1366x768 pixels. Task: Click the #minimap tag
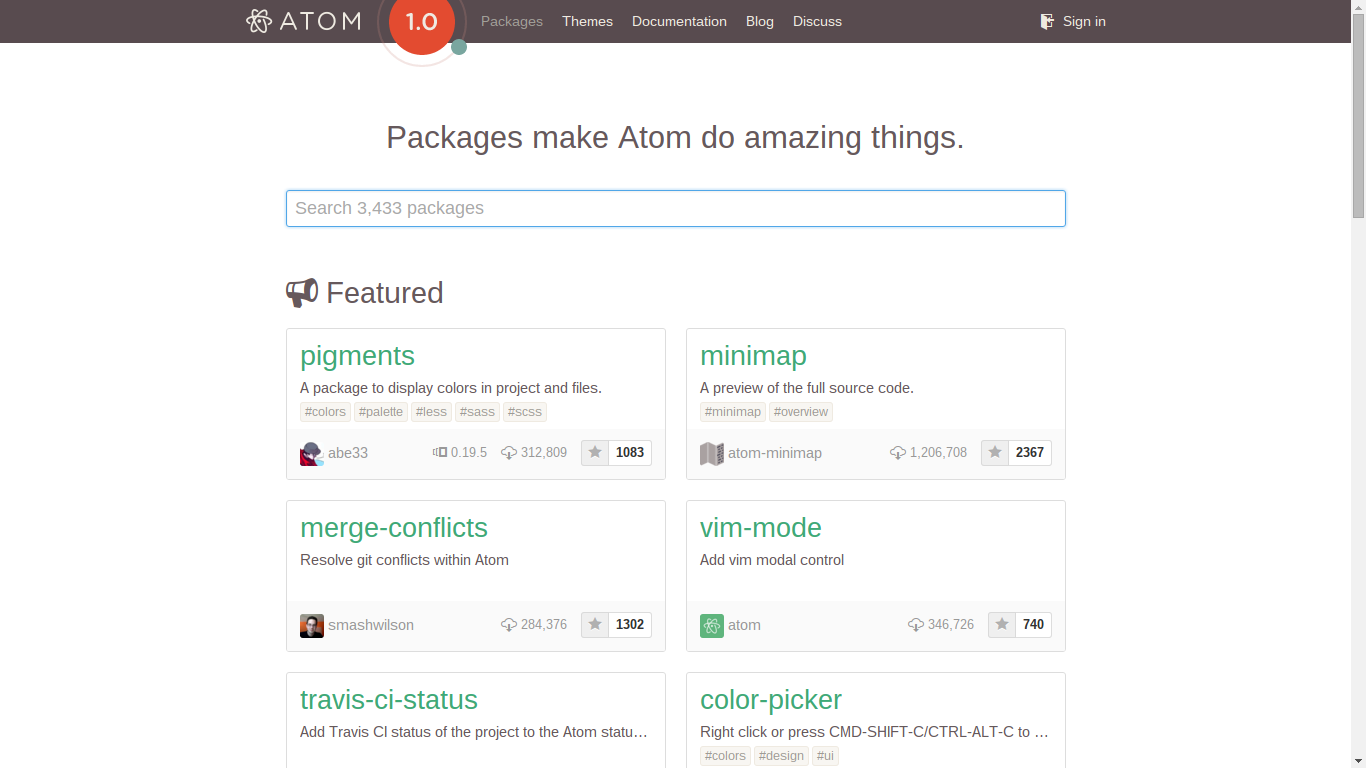point(733,412)
